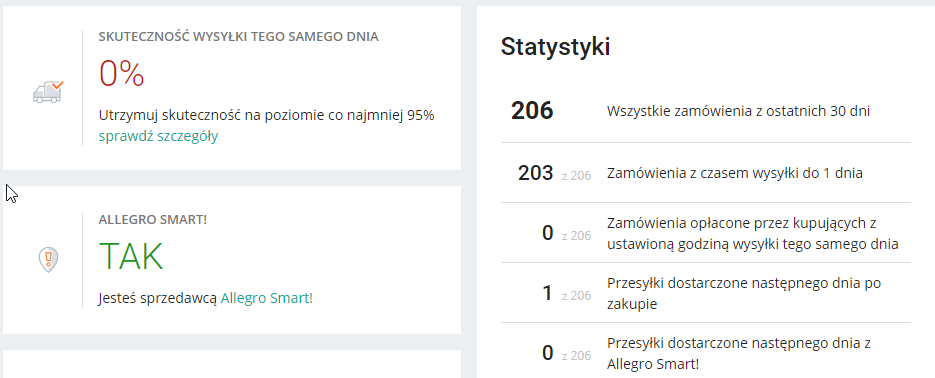This screenshot has height=378, width=935.
Task: Select 'Wszystkie zamówienia z ostatnich 30 dni' row
Action: [706, 111]
